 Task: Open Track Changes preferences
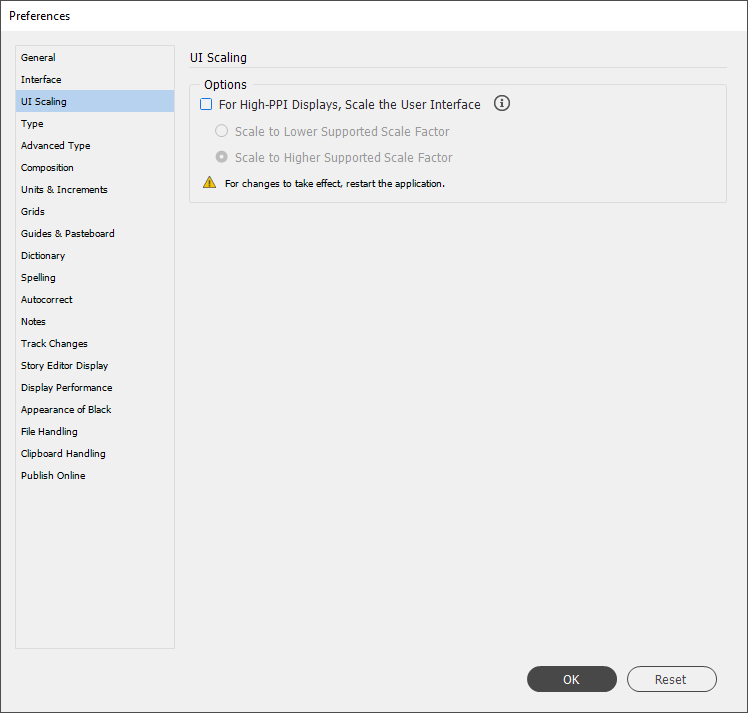[95, 343]
